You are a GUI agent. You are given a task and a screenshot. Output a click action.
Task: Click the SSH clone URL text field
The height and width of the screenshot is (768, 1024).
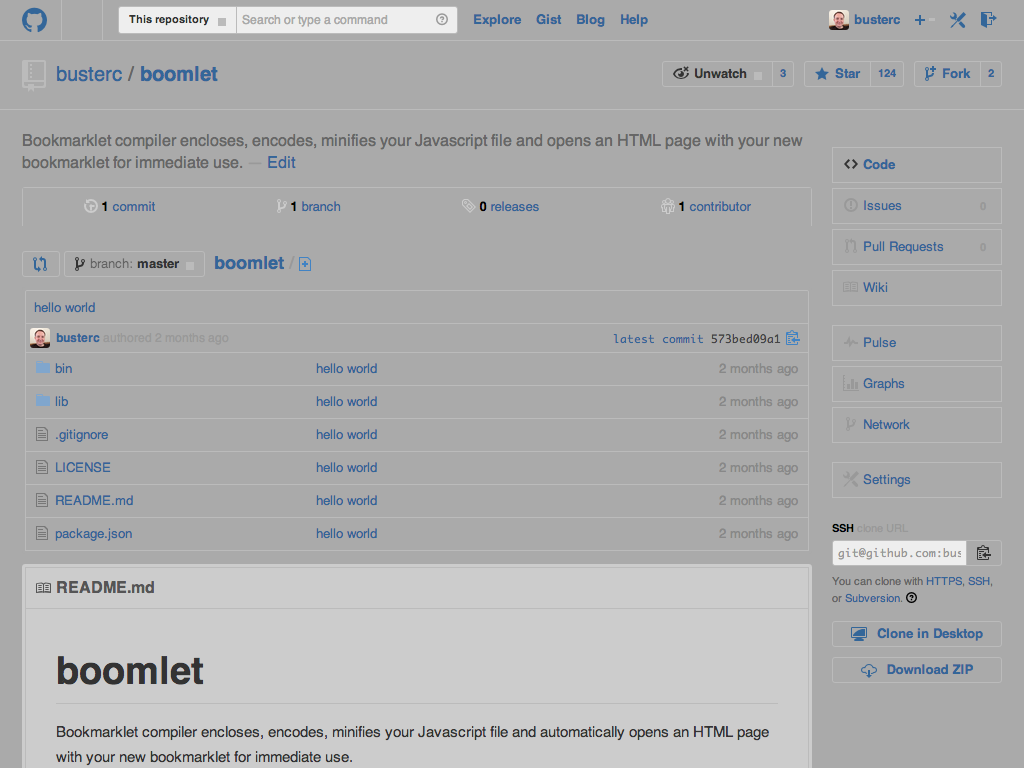899,553
